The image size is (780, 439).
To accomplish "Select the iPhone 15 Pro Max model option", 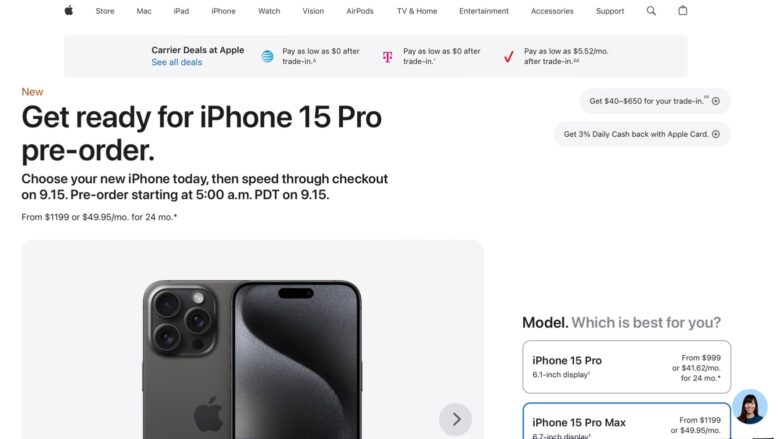I will pos(626,421).
